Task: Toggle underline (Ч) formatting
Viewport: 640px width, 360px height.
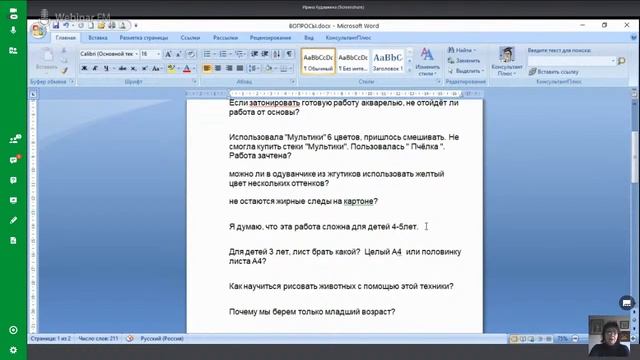Action: tap(106, 68)
